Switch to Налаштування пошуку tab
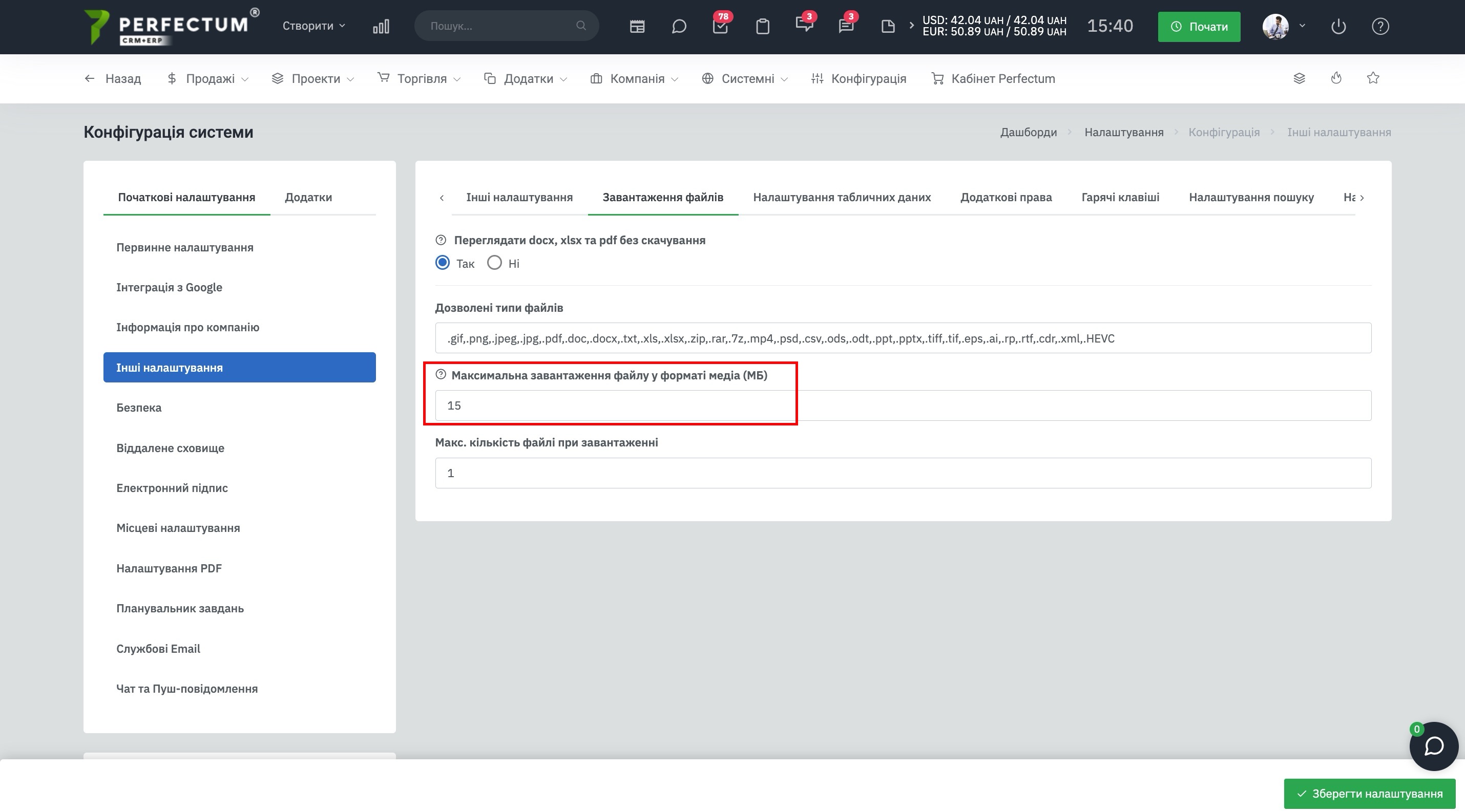The width and height of the screenshot is (1465, 812). point(1251,197)
